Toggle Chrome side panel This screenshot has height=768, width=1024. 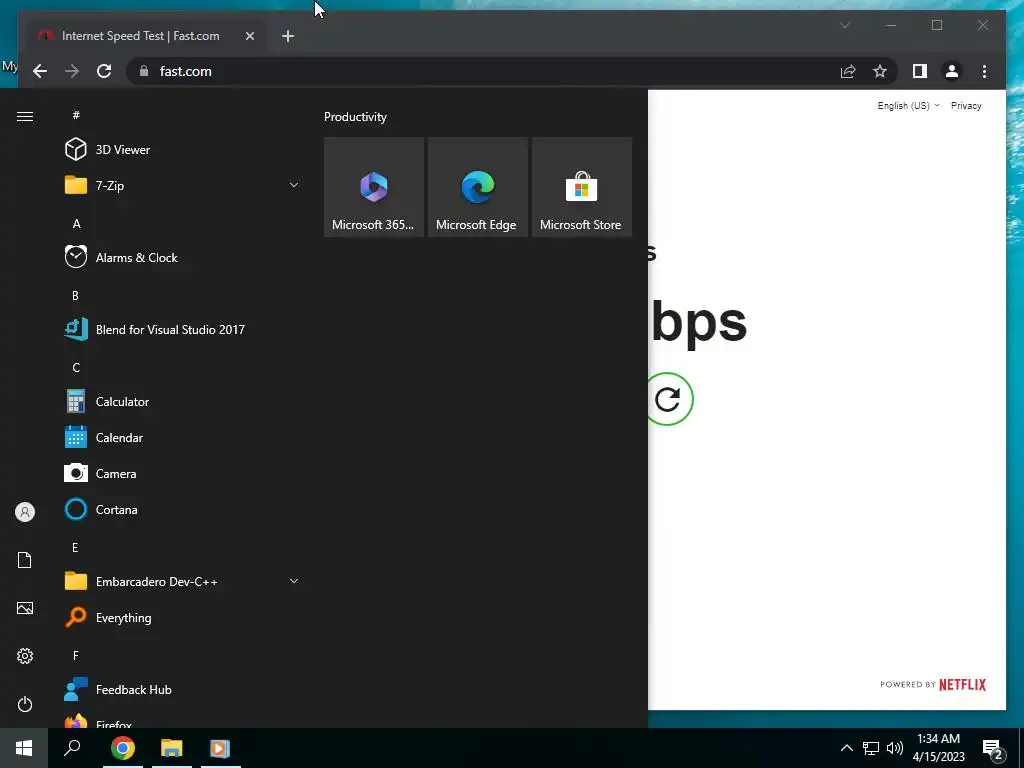tap(920, 71)
